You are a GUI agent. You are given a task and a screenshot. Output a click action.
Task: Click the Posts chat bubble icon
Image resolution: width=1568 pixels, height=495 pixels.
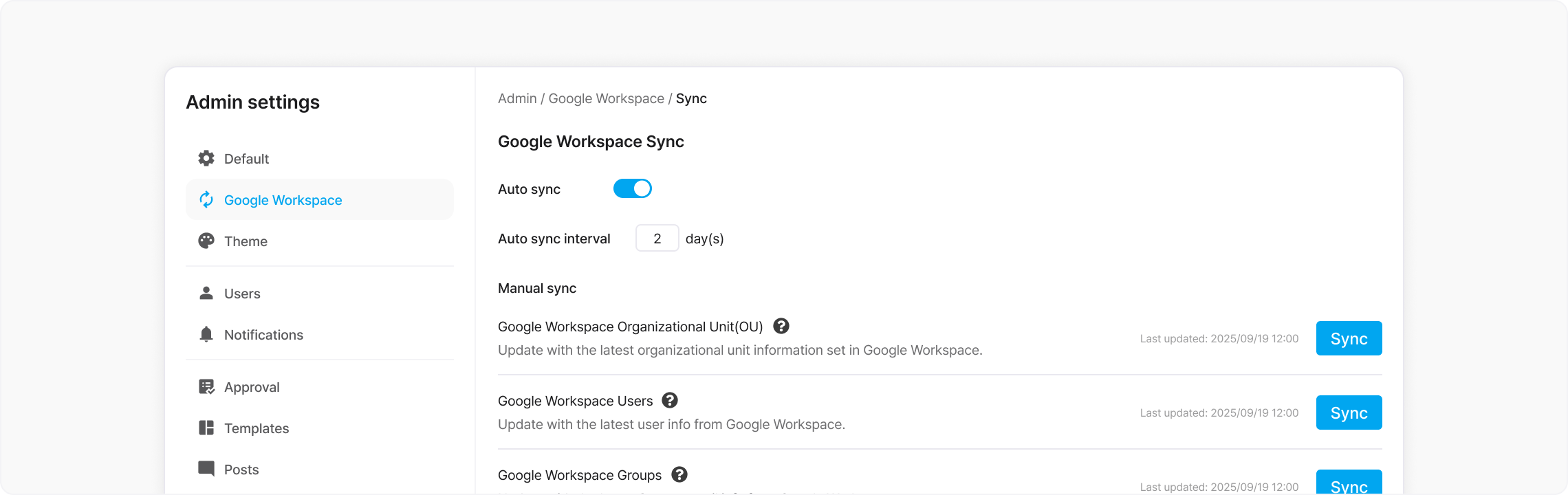tap(206, 469)
